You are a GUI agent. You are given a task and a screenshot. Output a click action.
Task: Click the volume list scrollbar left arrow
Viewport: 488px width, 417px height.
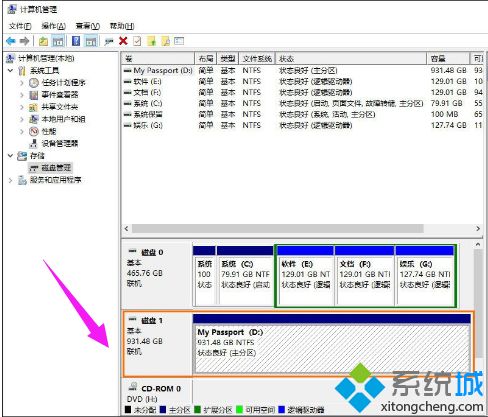point(126,229)
